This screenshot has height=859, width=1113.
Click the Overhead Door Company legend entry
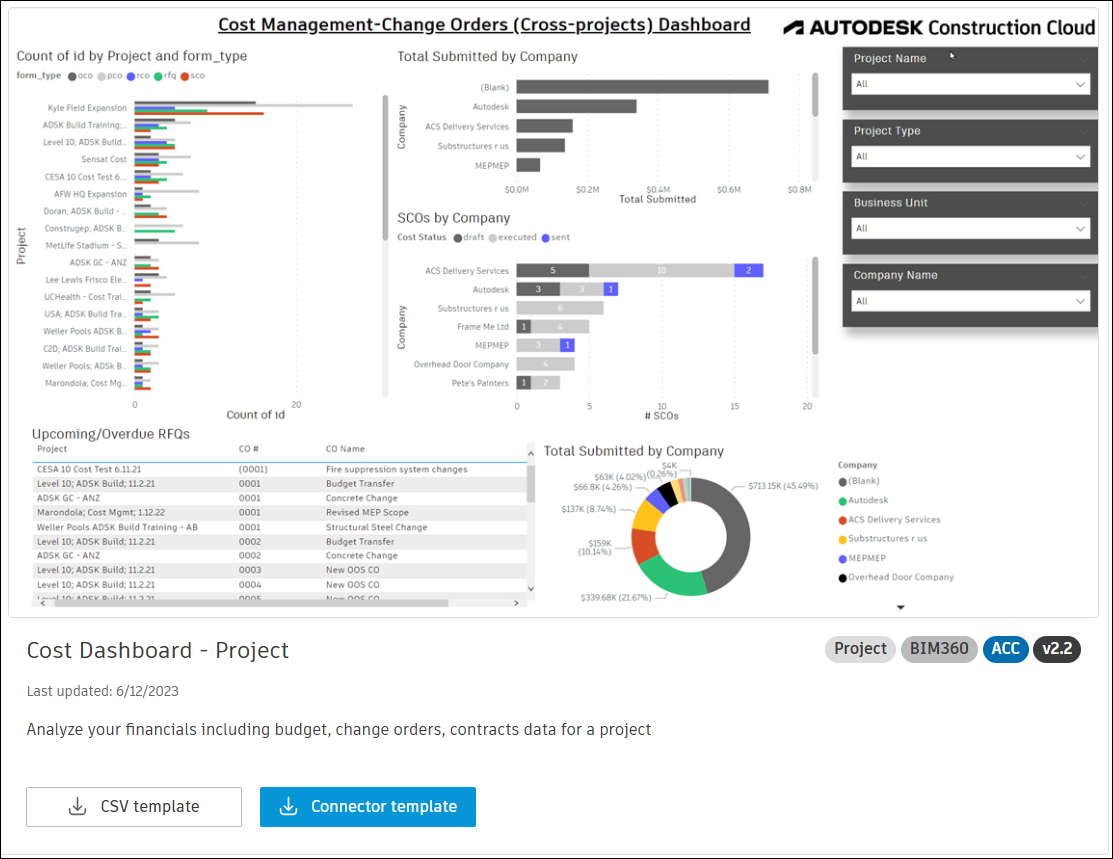click(897, 577)
